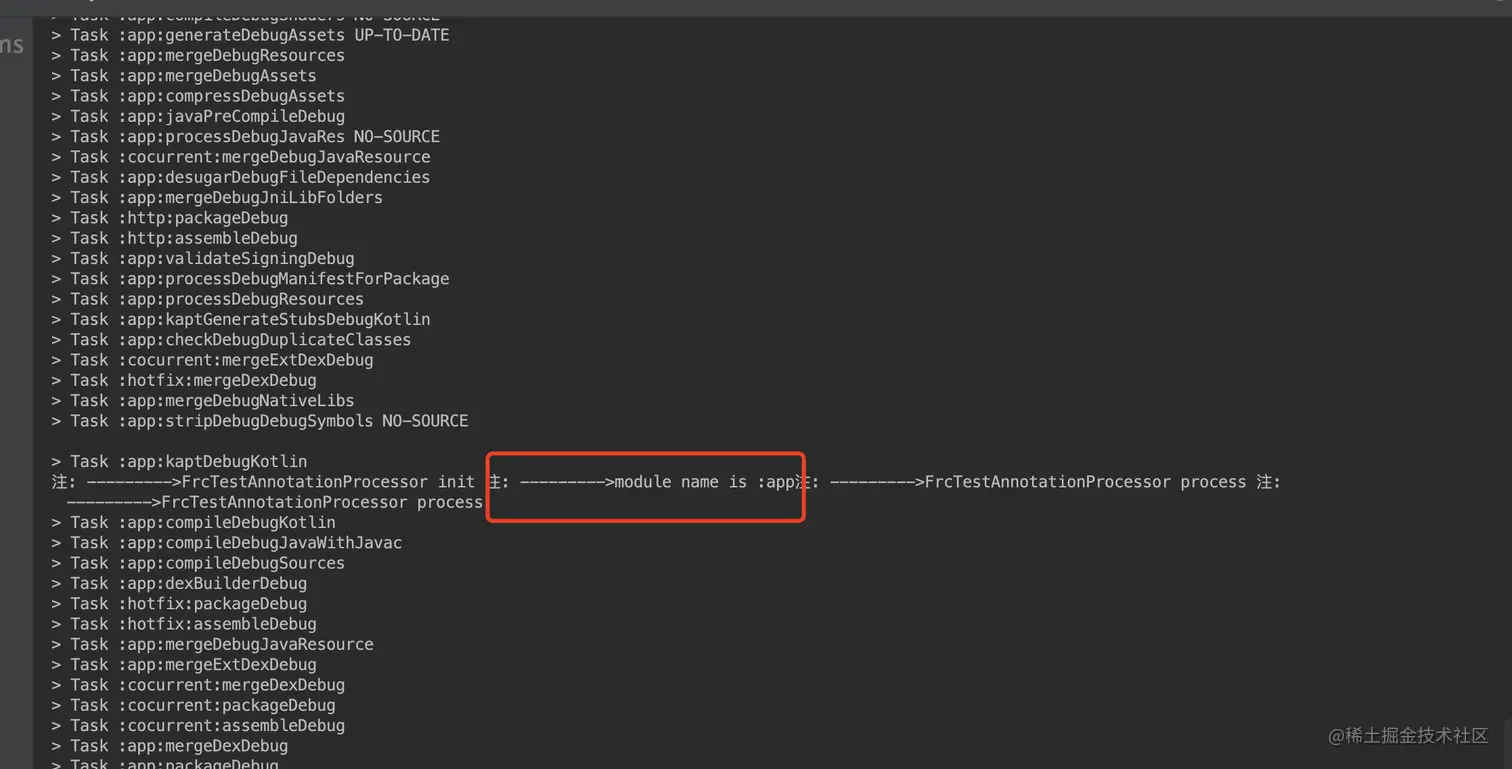Select the cocurrent:assembleDebug line

(198, 725)
